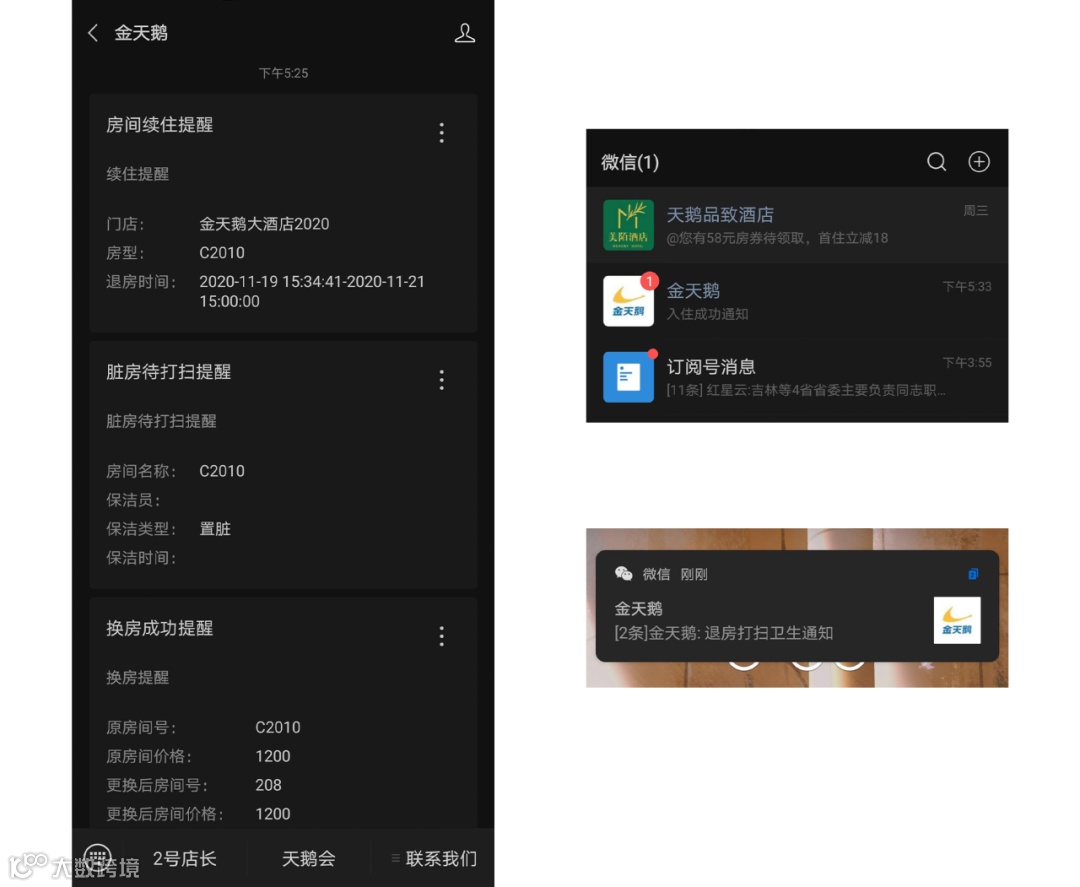Select the 金天鹅大酒店2020 store value
Image resolution: width=1080 pixels, height=887 pixels.
pos(264,224)
